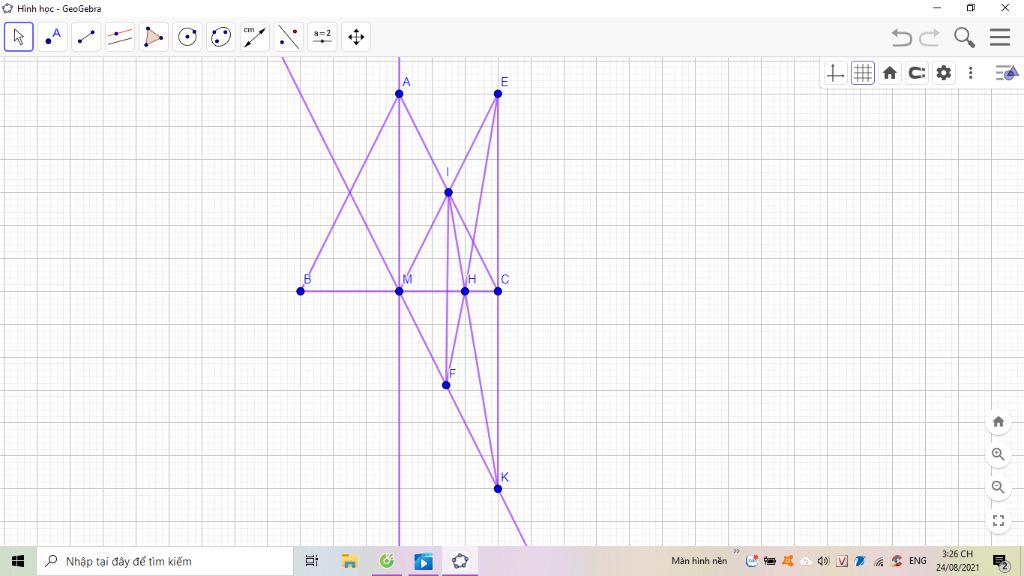
Task: Open the volume control in tray
Action: click(x=824, y=561)
